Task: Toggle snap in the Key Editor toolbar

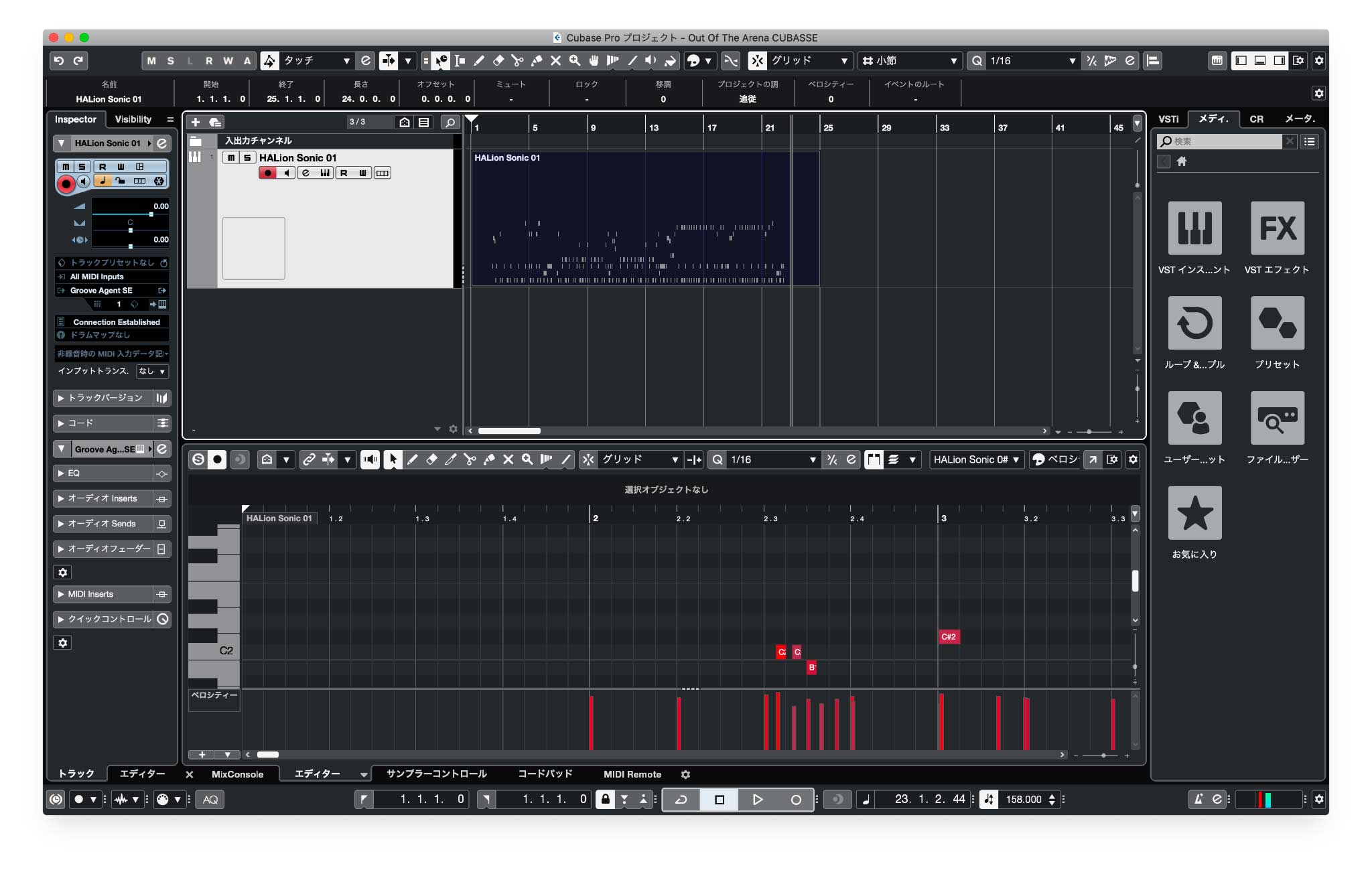Action: 588,459
